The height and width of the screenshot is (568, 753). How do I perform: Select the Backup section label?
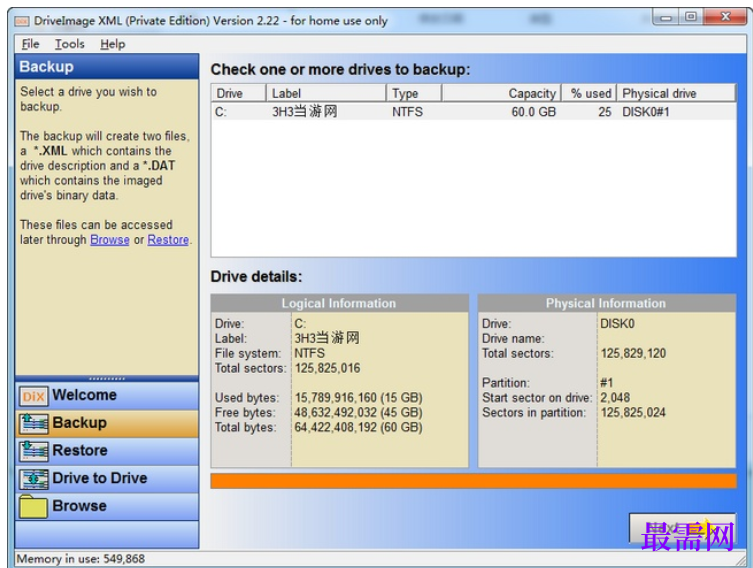(80, 423)
